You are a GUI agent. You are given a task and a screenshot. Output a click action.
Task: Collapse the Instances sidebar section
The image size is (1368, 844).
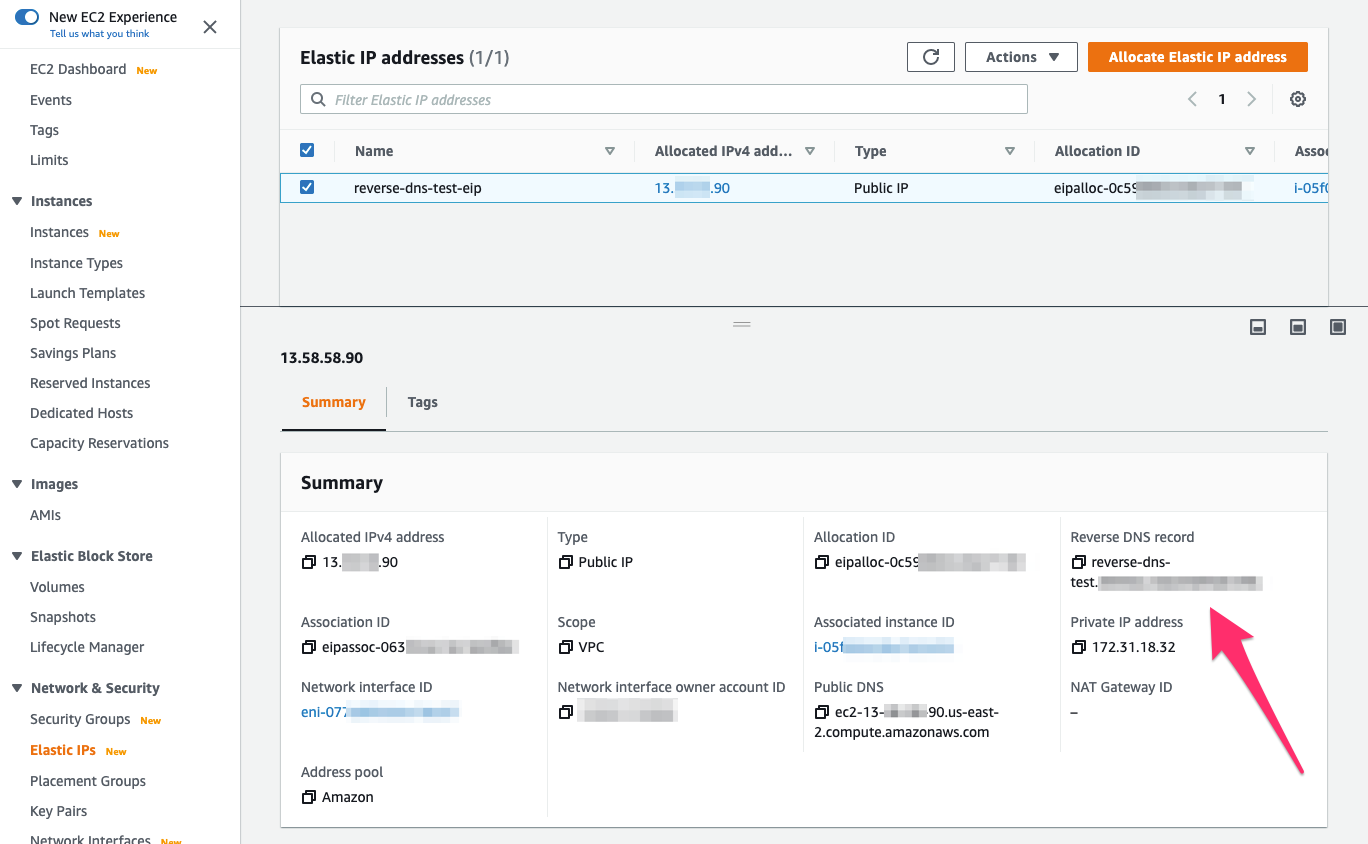click(17, 201)
